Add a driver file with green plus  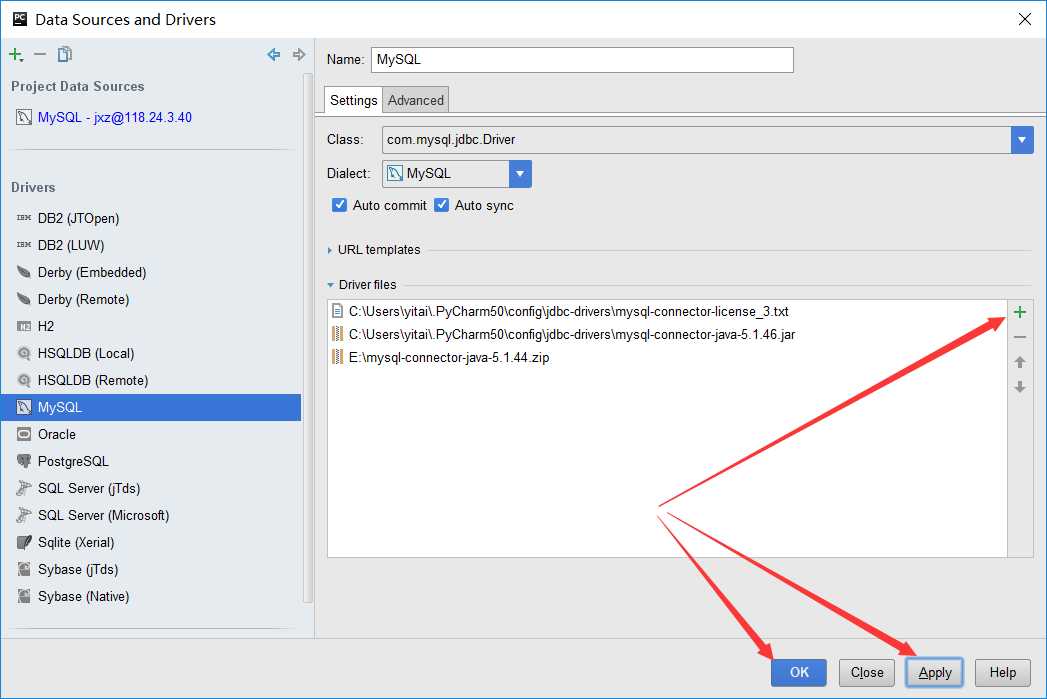1020,312
